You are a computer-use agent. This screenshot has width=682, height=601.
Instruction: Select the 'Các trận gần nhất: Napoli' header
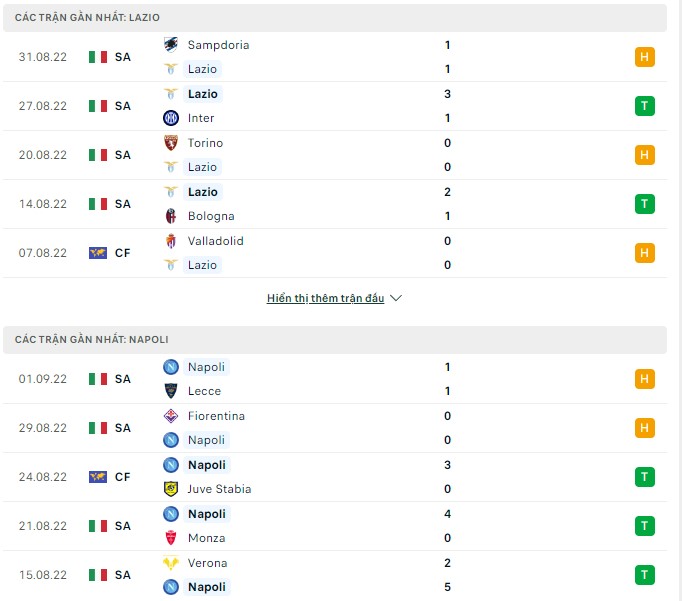point(91,340)
